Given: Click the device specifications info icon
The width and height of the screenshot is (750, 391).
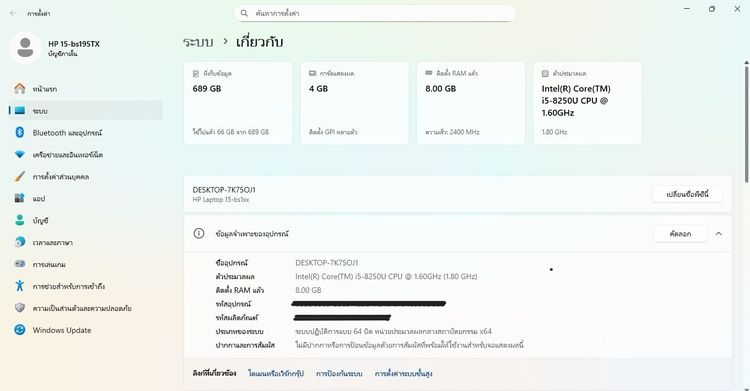Looking at the screenshot, I should click(x=199, y=234).
